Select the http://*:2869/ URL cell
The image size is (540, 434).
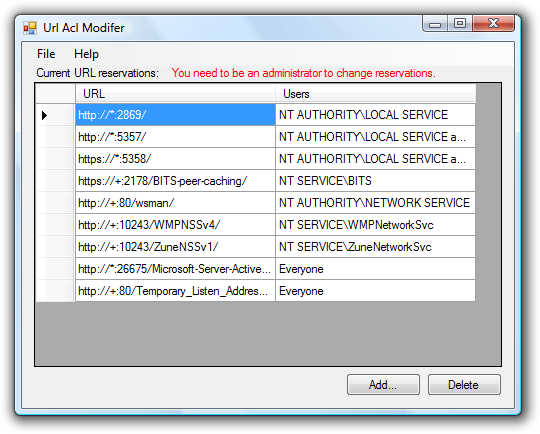pyautogui.click(x=175, y=115)
